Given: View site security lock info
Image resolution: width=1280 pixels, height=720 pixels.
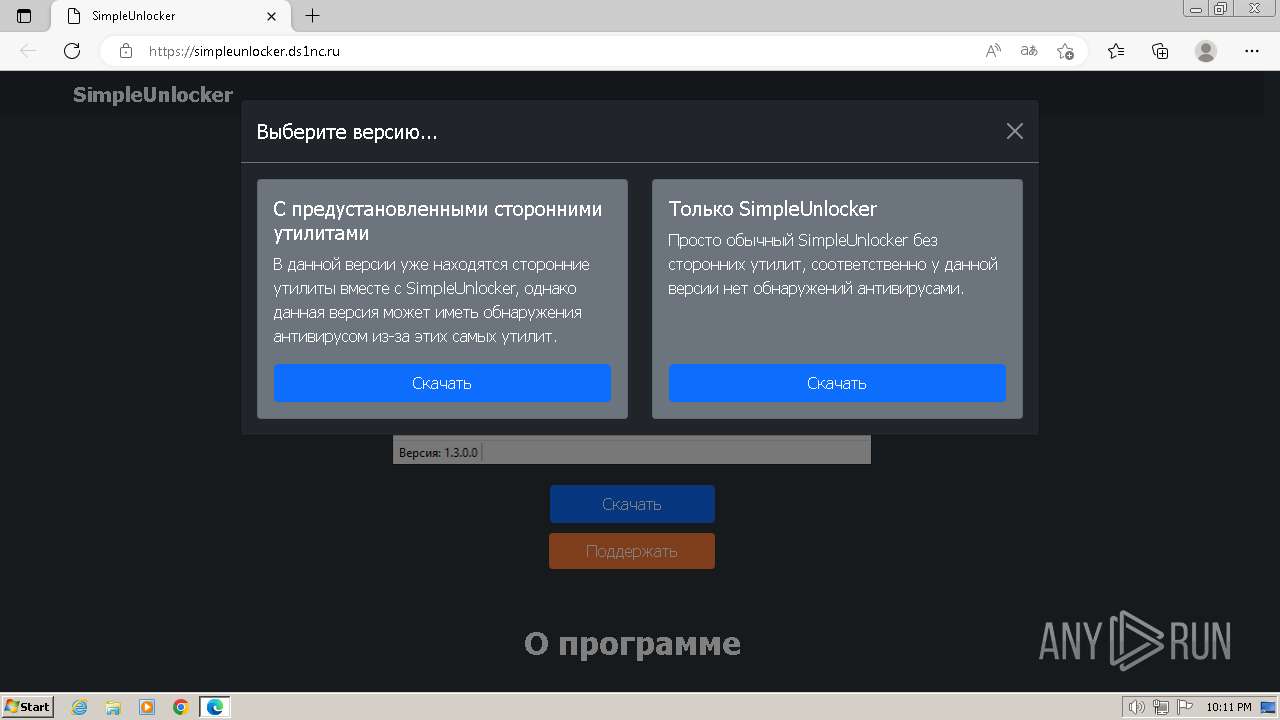Looking at the screenshot, I should (126, 51).
